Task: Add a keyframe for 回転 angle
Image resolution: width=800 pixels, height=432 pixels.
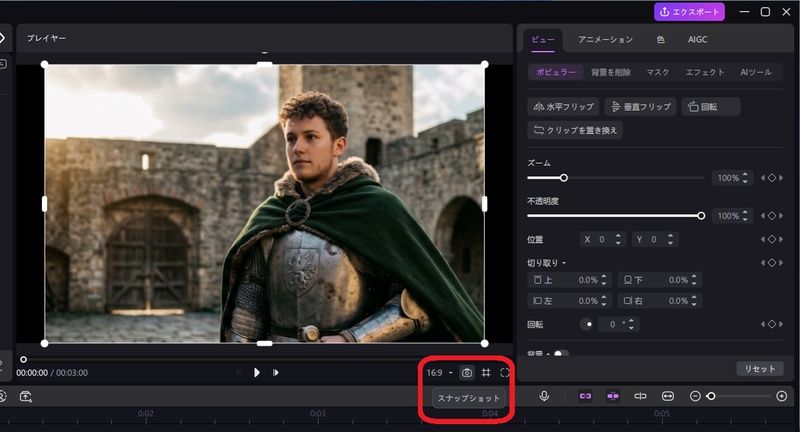Action: click(772, 324)
